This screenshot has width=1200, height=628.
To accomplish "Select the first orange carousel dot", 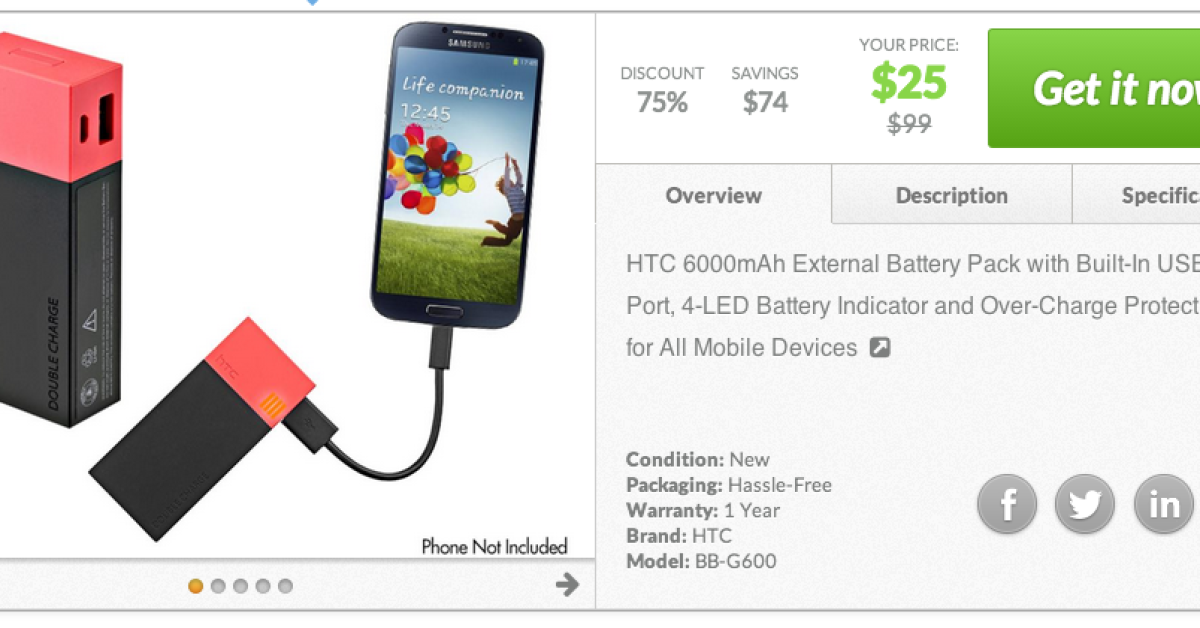I will point(196,586).
